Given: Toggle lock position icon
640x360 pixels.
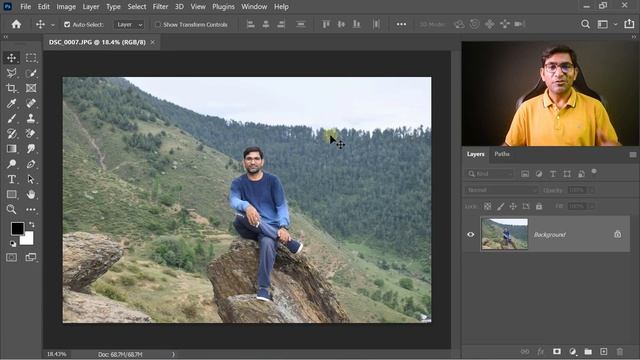Looking at the screenshot, I should 513,207.
